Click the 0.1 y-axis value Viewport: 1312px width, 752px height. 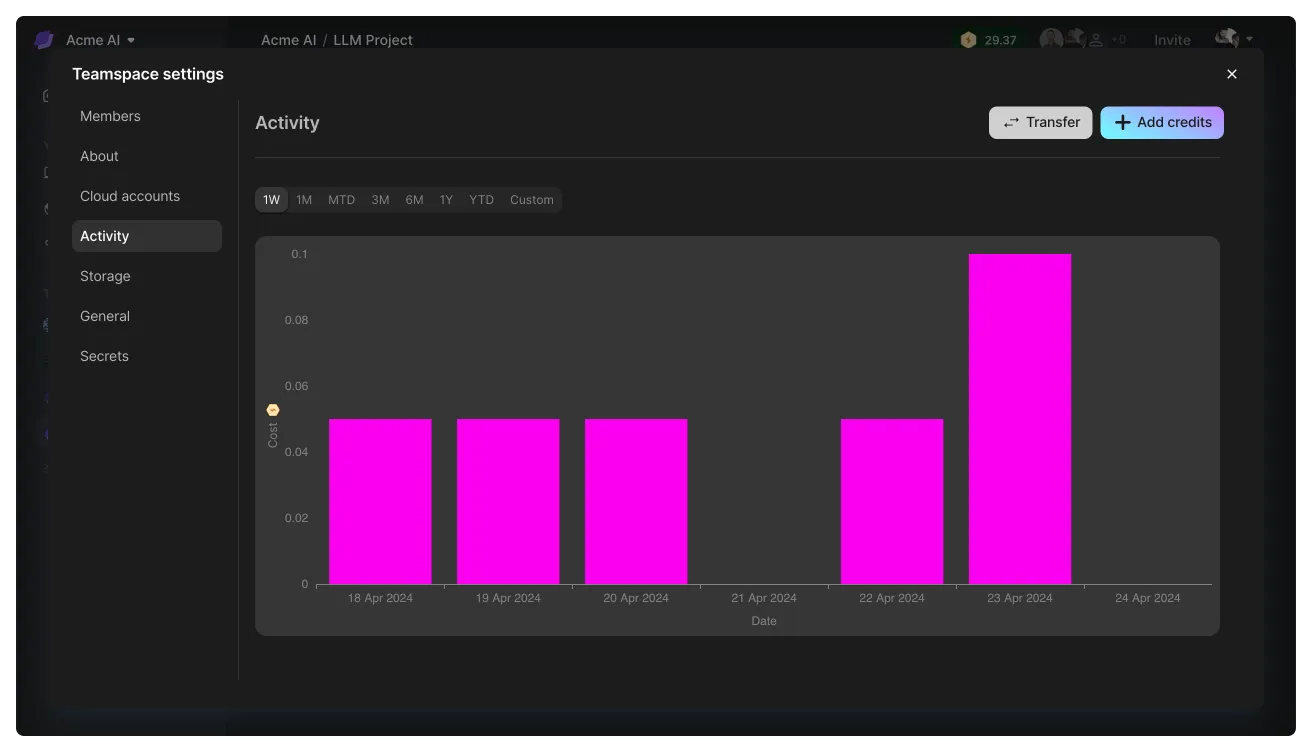click(x=299, y=254)
